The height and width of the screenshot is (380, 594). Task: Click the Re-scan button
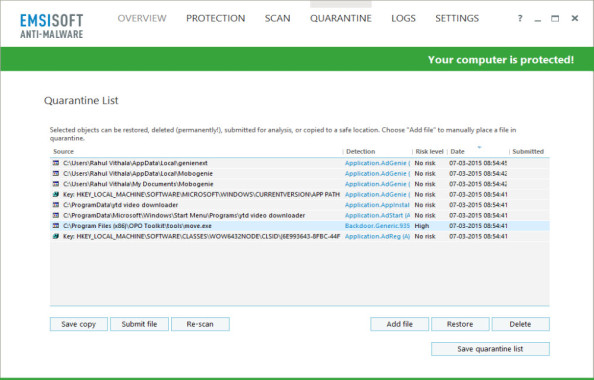[x=200, y=324]
